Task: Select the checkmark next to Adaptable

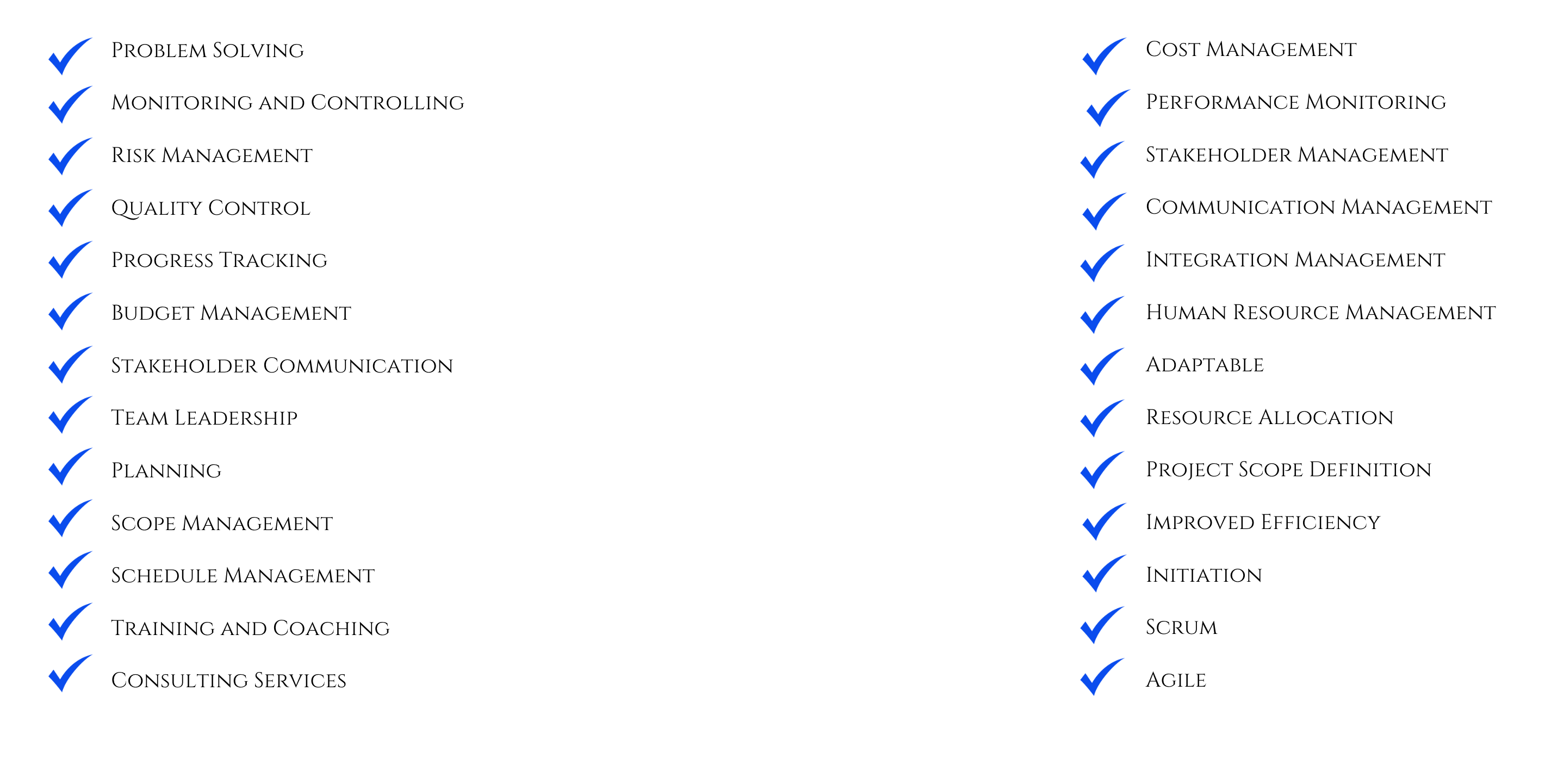Action: click(x=1101, y=366)
